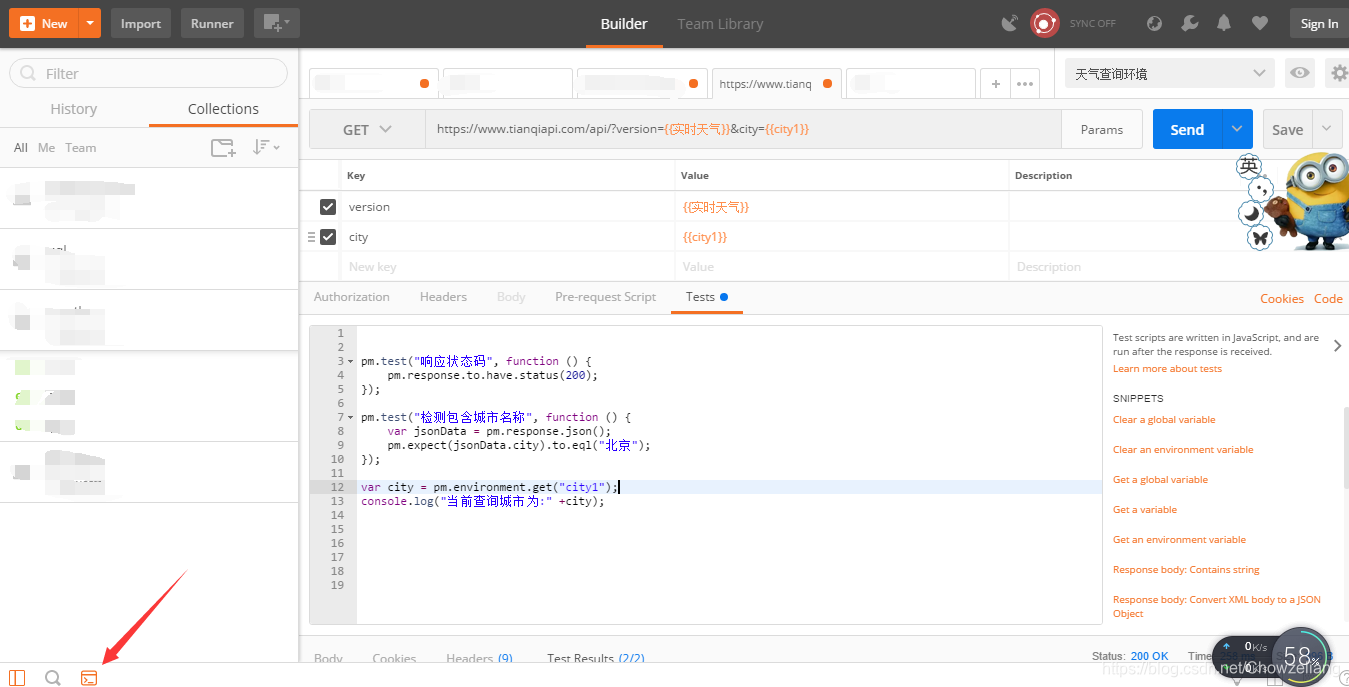Viewport: 1349px width, 687px height.
Task: Switch to the Builder tab
Action: (x=624, y=24)
